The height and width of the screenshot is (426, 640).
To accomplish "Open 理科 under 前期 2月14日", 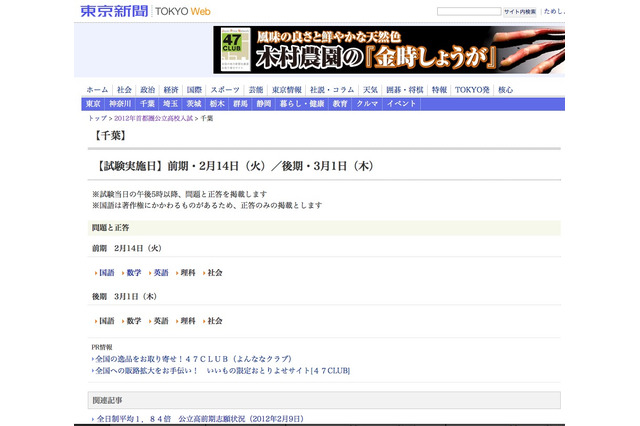I will (188, 273).
